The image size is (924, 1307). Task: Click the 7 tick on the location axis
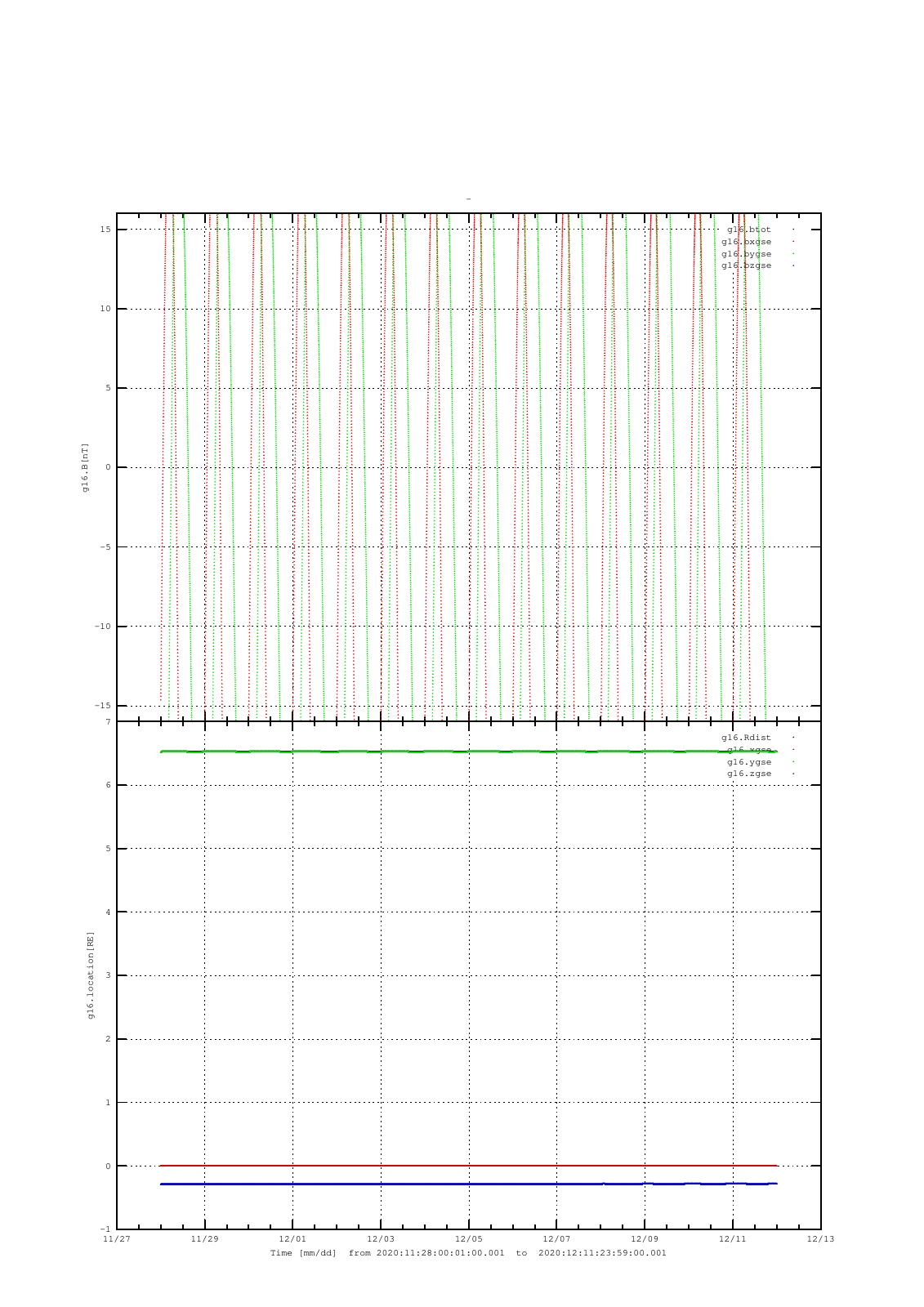(108, 722)
